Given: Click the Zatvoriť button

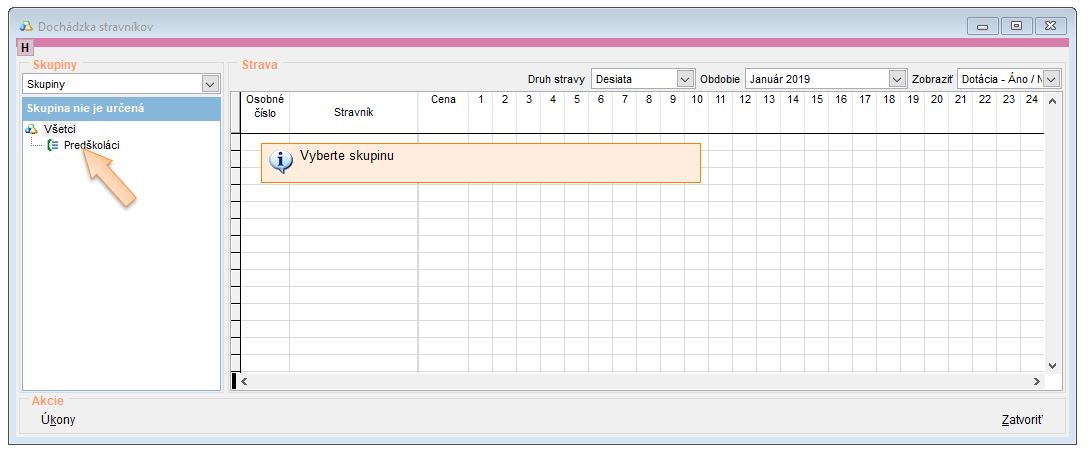Looking at the screenshot, I should 1021,420.
